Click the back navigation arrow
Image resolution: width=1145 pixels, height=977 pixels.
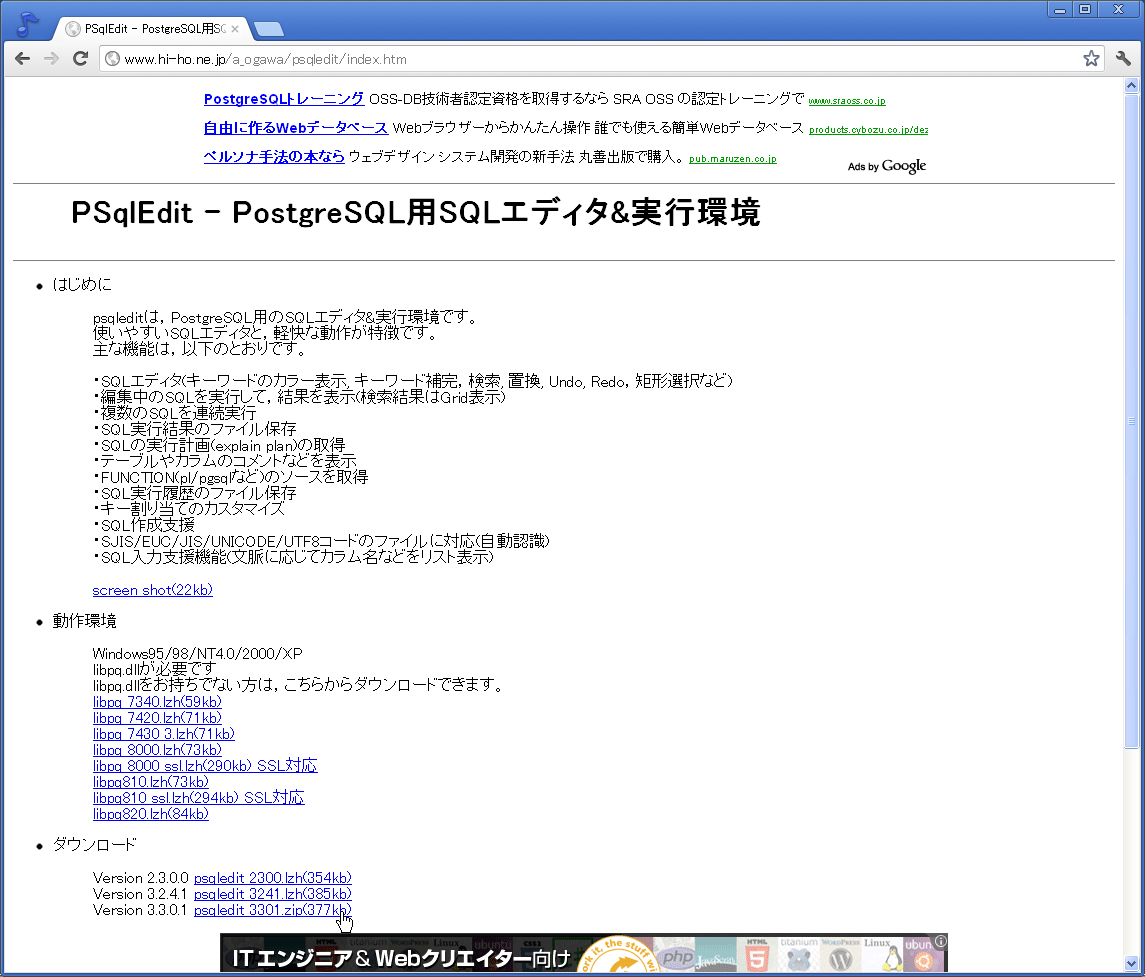coord(22,58)
